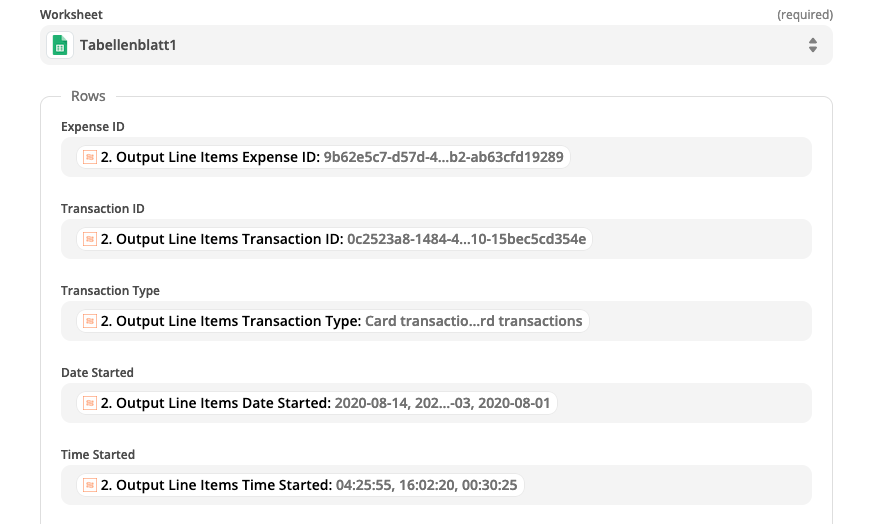
Task: Click the Transaction ID step icon
Action: pyautogui.click(x=90, y=239)
